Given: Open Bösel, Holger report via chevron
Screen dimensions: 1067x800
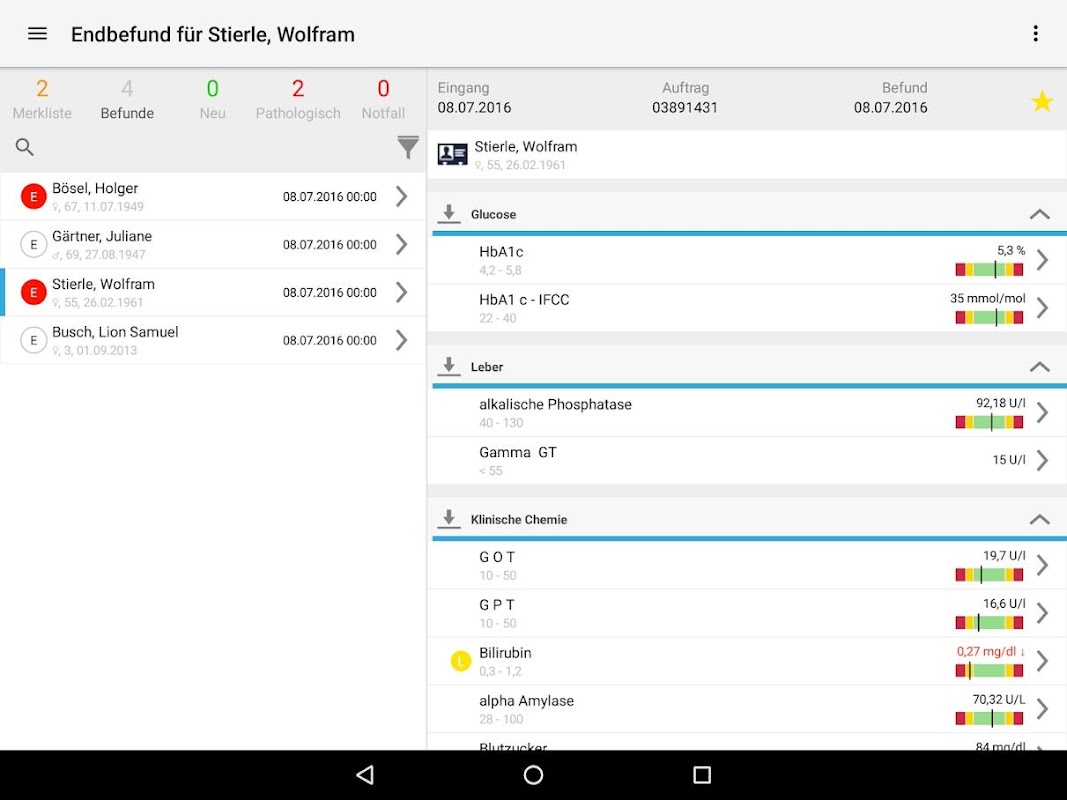Looking at the screenshot, I should (x=401, y=197).
